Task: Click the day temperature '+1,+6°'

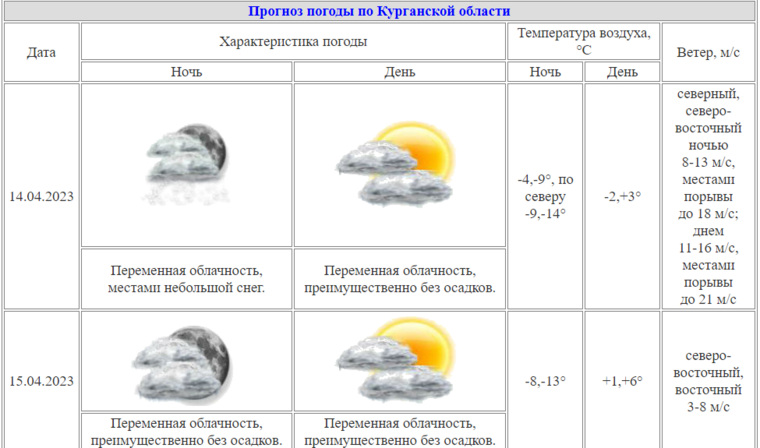Action: point(622,381)
